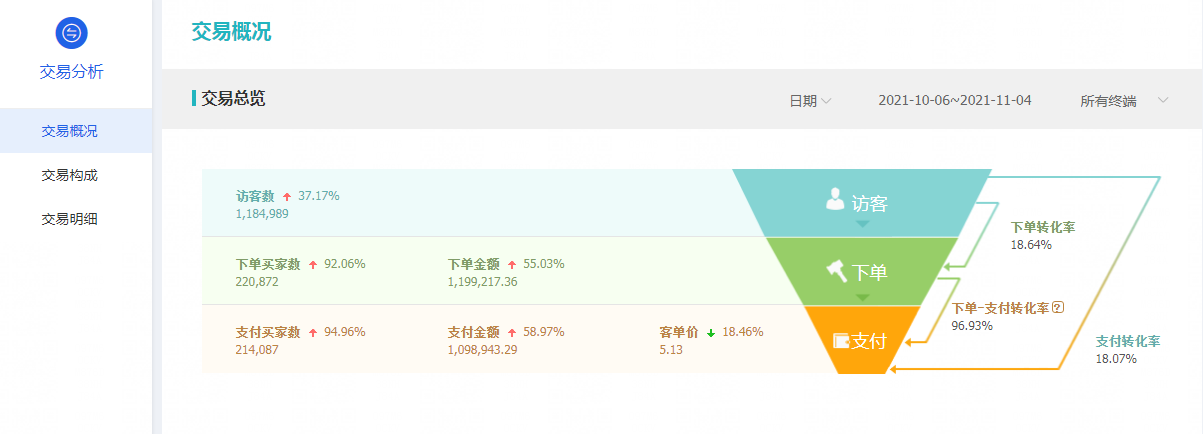The height and width of the screenshot is (434, 1203).
Task: Select 交易概况 in the sidebar
Action: tap(76, 131)
